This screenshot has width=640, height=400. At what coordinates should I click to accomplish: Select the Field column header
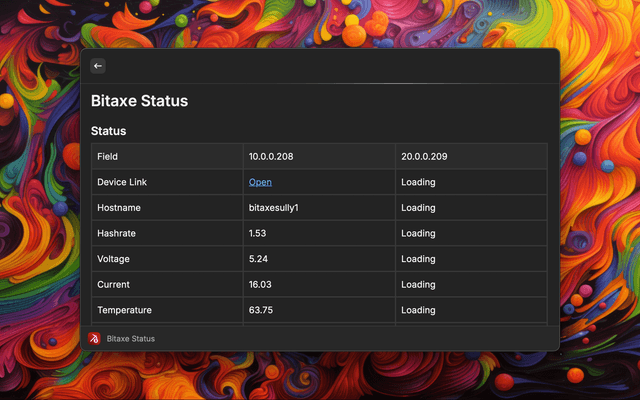point(107,157)
